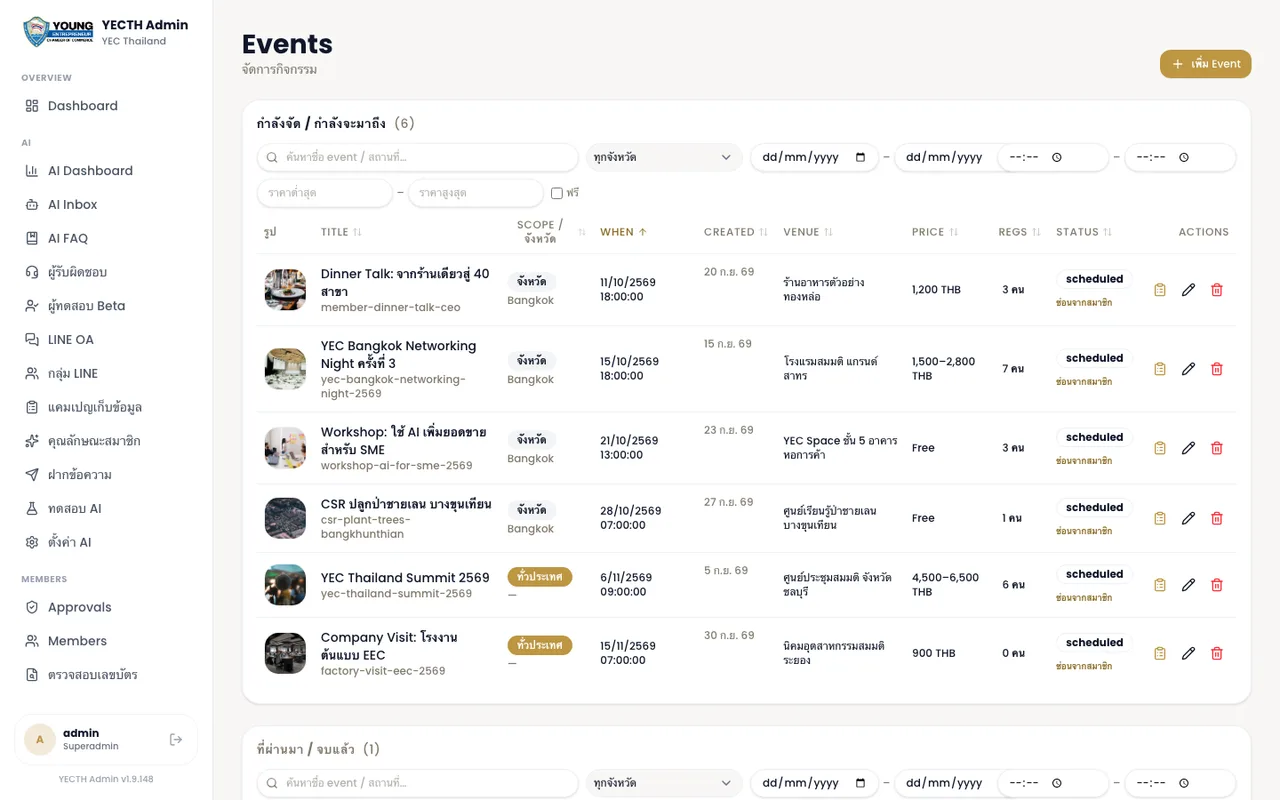Edit the Company Visit factory event
This screenshot has width=1280, height=800.
point(1188,653)
